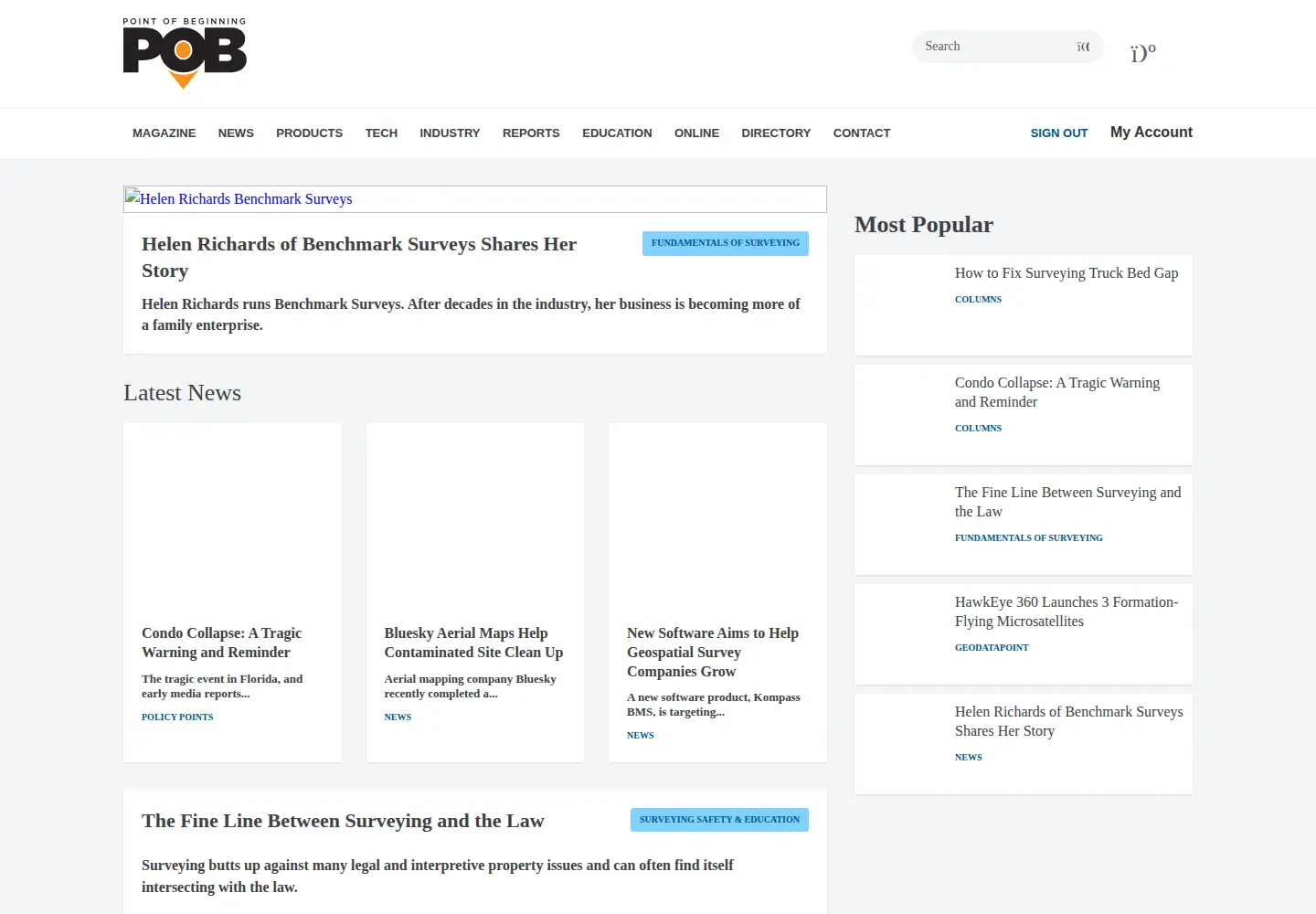Open the INDUSTRY menu

click(x=450, y=133)
